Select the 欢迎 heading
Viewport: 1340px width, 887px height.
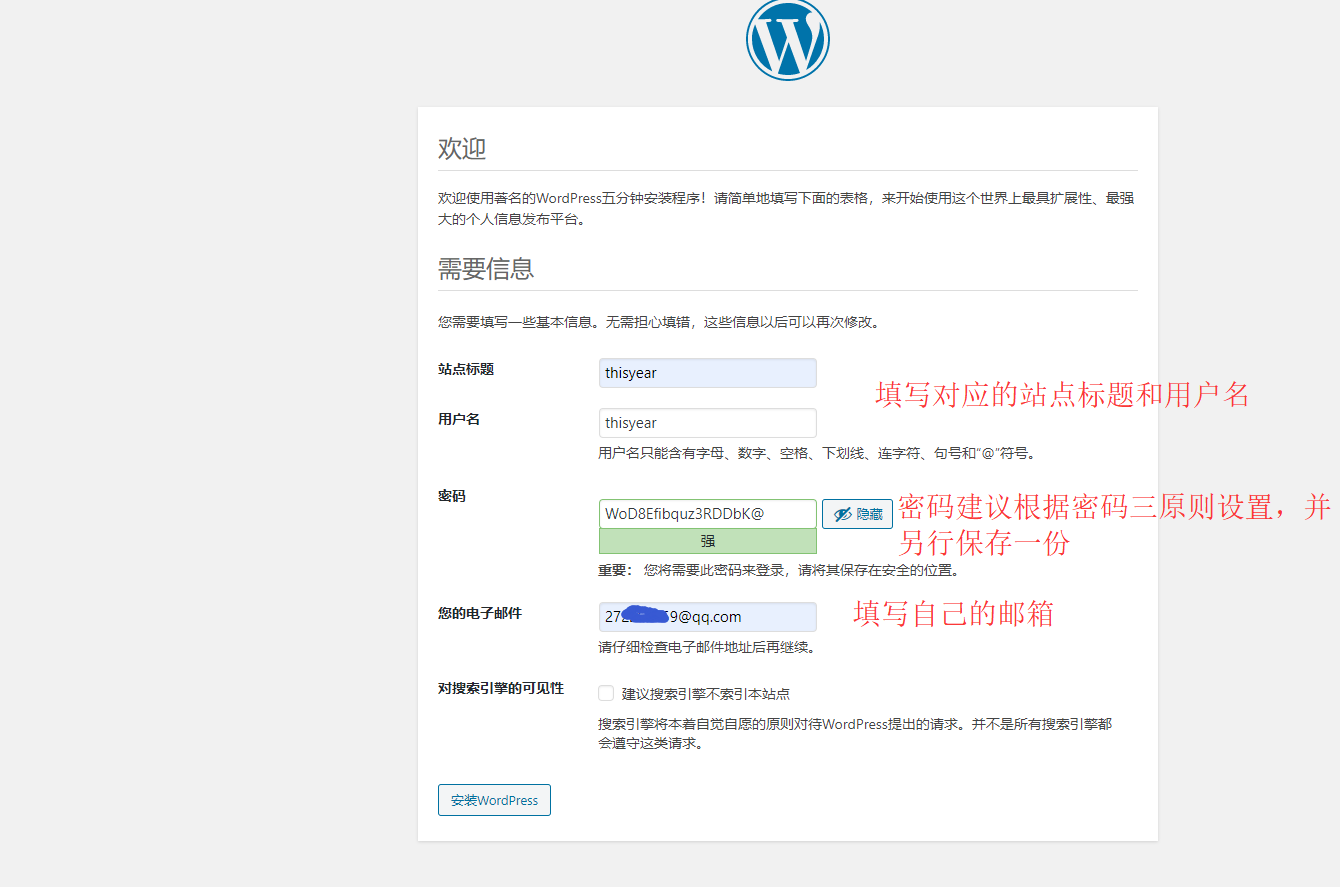tap(462, 149)
